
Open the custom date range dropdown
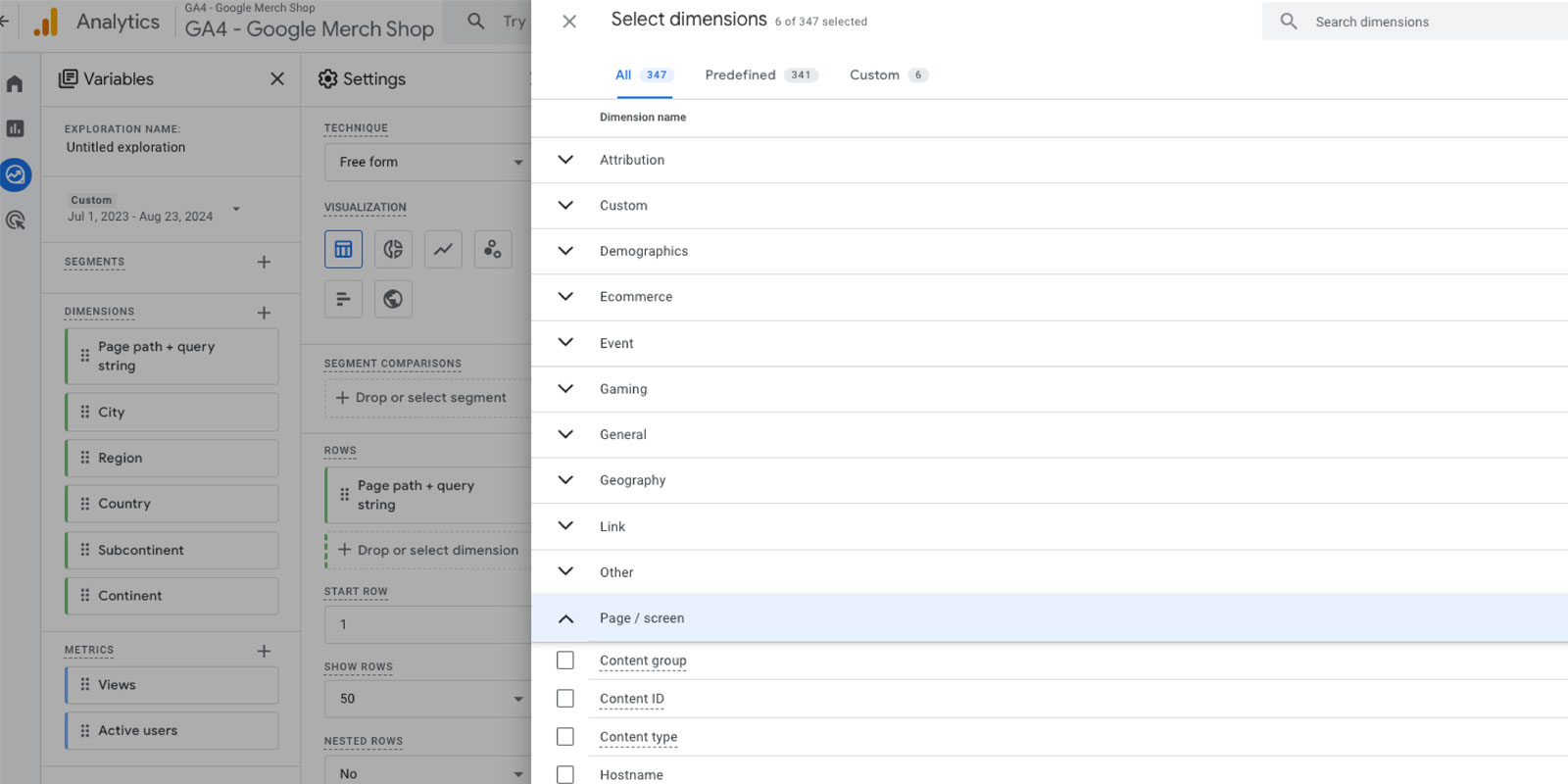(154, 209)
